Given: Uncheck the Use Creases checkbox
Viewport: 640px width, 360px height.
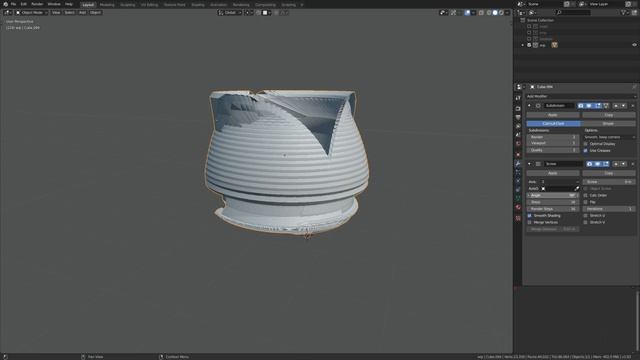Looking at the screenshot, I should [x=586, y=151].
